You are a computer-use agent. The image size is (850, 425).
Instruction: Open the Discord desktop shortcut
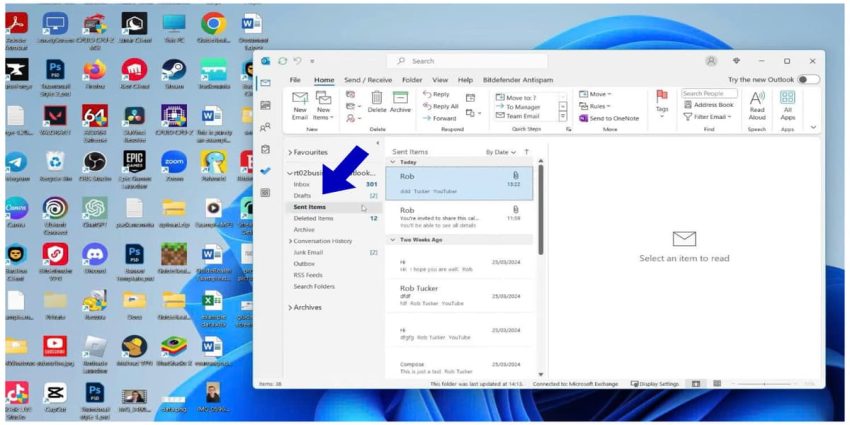pos(94,258)
